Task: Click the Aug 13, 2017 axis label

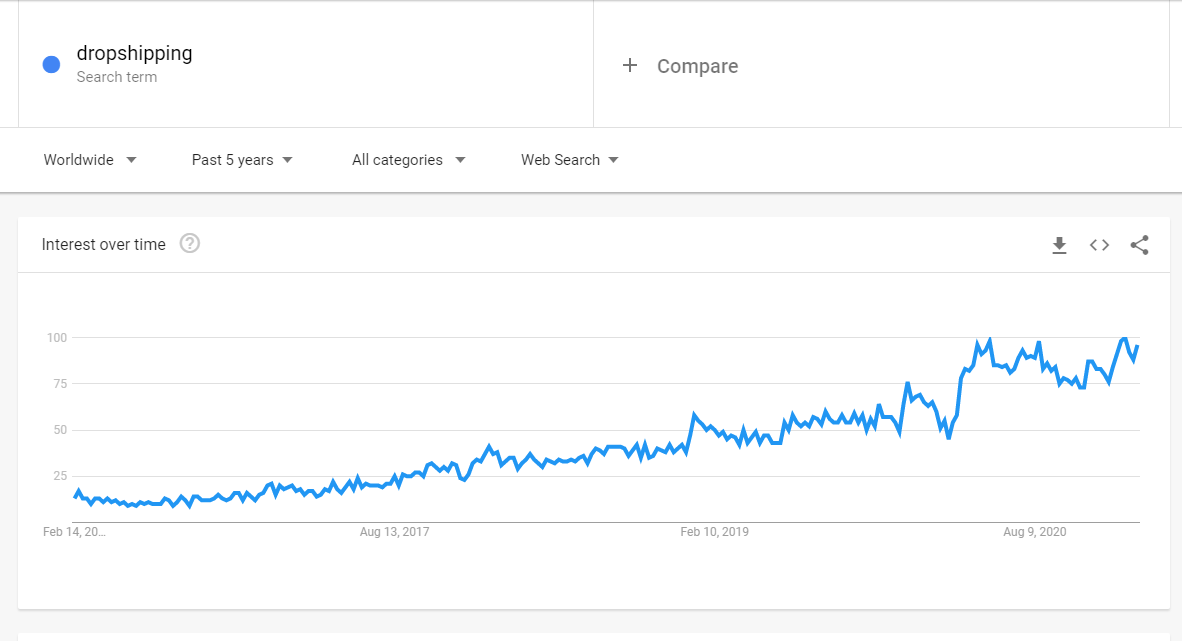Action: [x=396, y=531]
